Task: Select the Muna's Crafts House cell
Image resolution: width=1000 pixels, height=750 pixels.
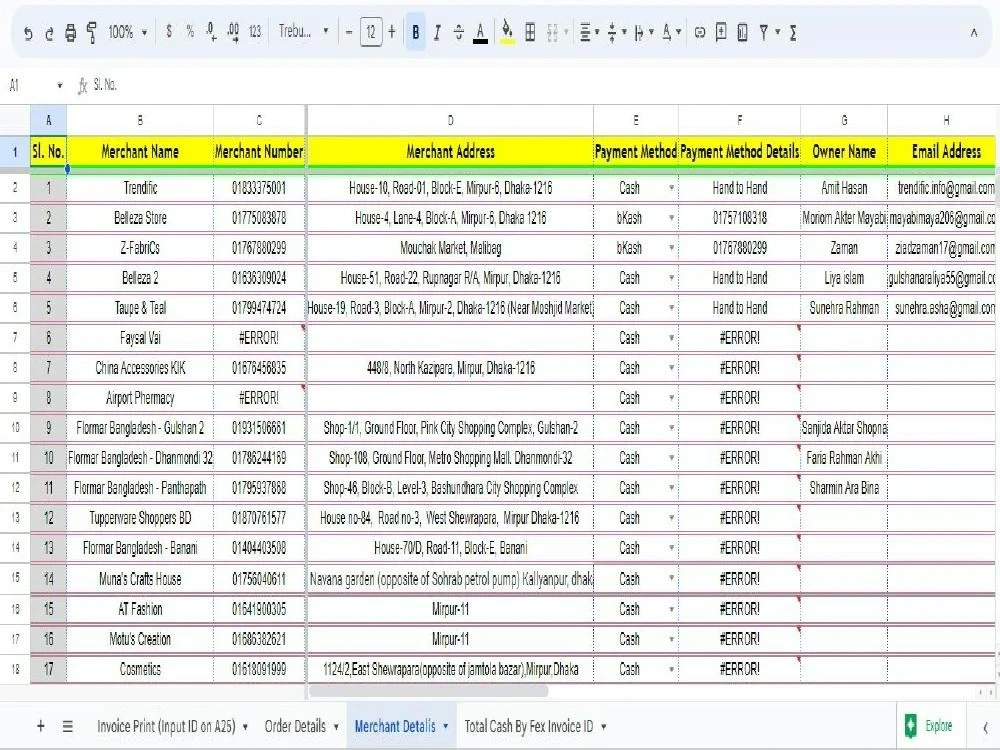Action: 140,578
